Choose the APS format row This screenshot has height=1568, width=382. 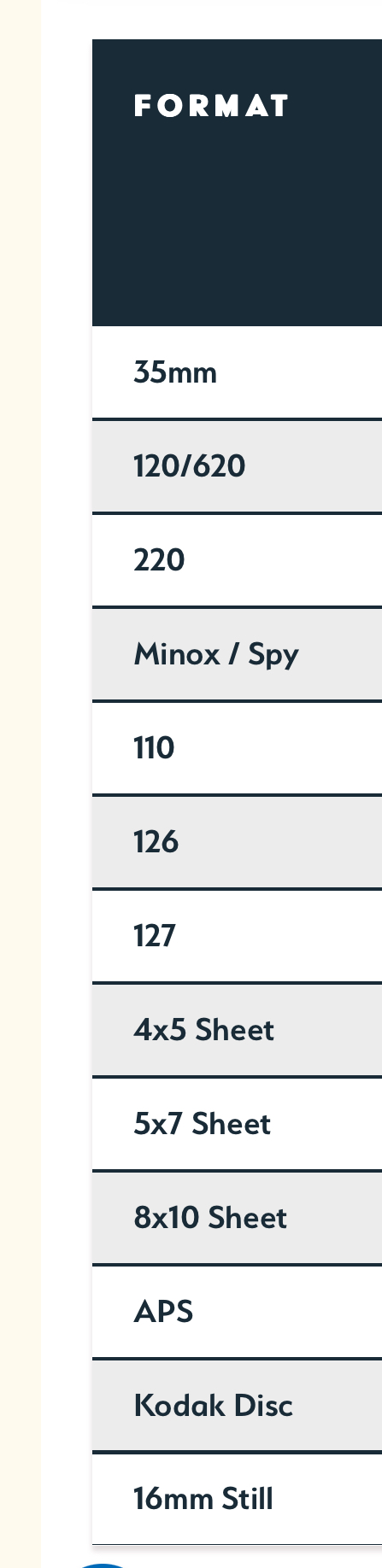point(237,1312)
